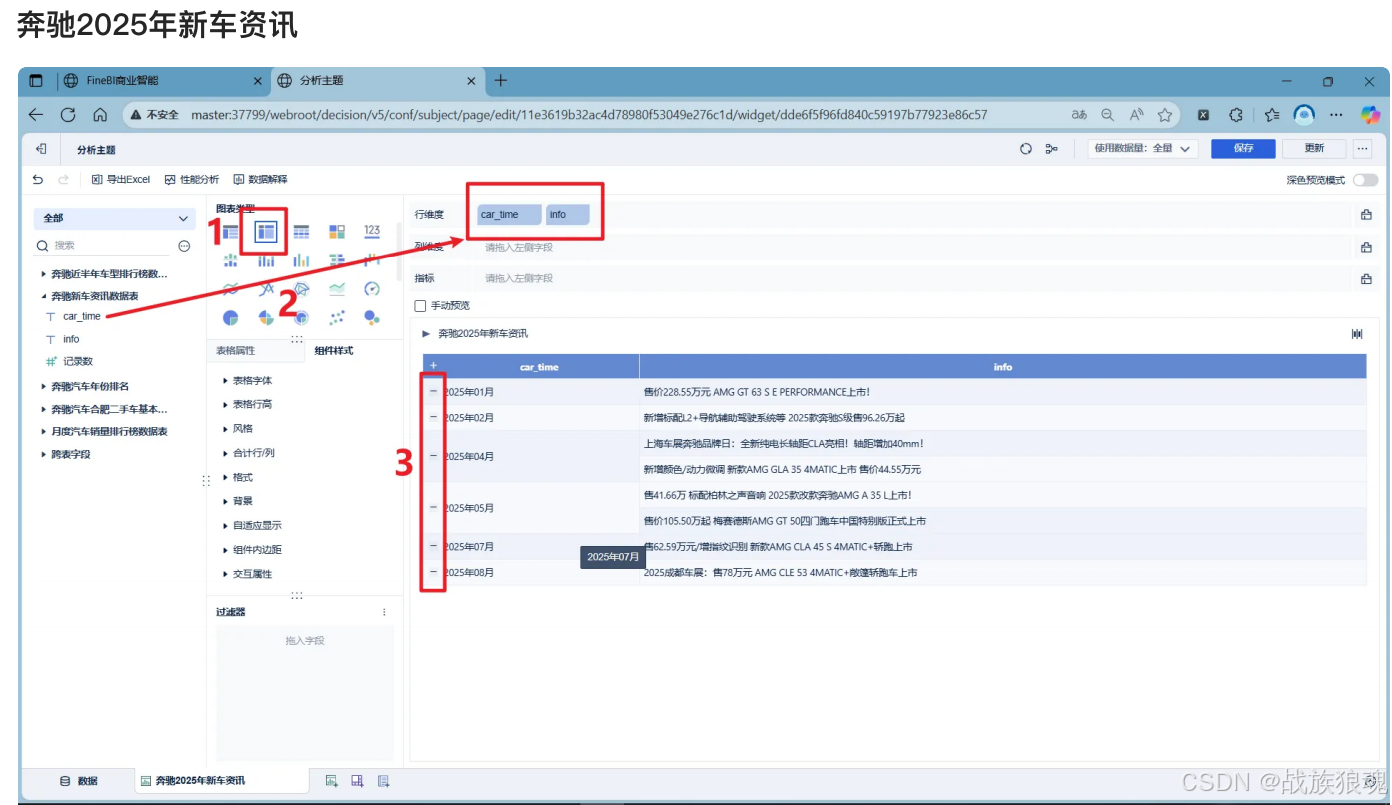
Task: Select the blue pie chart type
Action: (x=230, y=318)
